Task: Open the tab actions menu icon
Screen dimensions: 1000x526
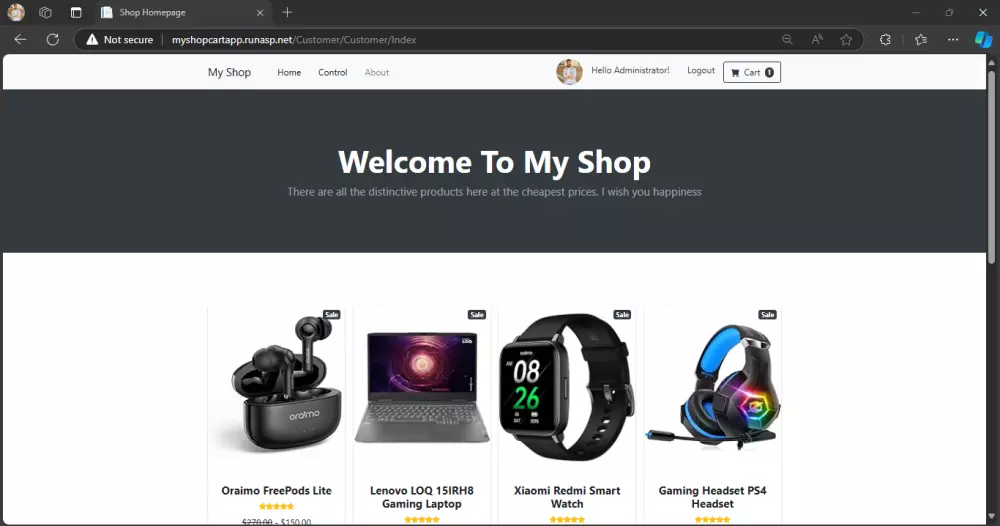Action: (76, 12)
